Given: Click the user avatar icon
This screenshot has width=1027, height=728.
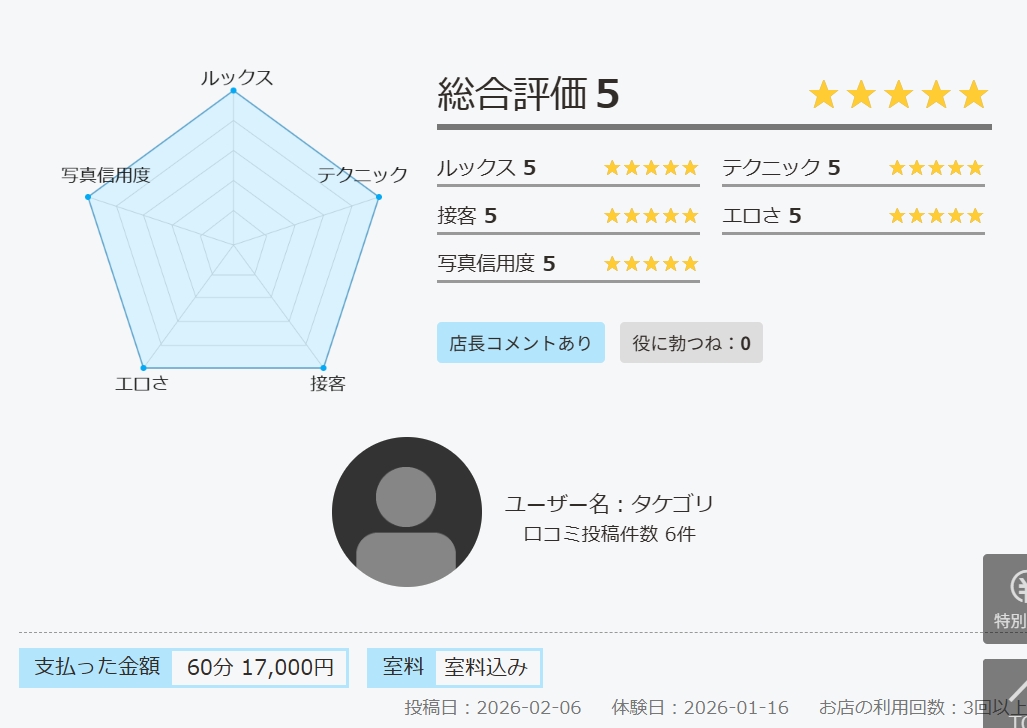Looking at the screenshot, I should tap(406, 512).
